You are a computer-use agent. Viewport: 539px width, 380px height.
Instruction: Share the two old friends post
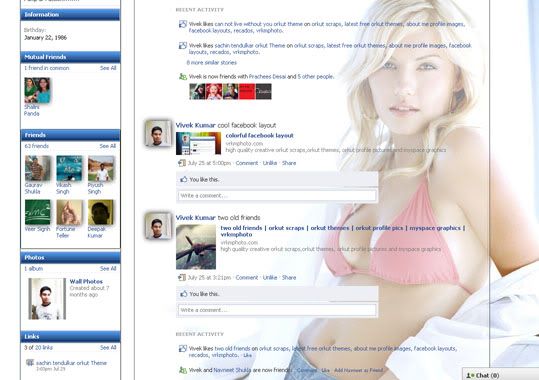coord(289,278)
